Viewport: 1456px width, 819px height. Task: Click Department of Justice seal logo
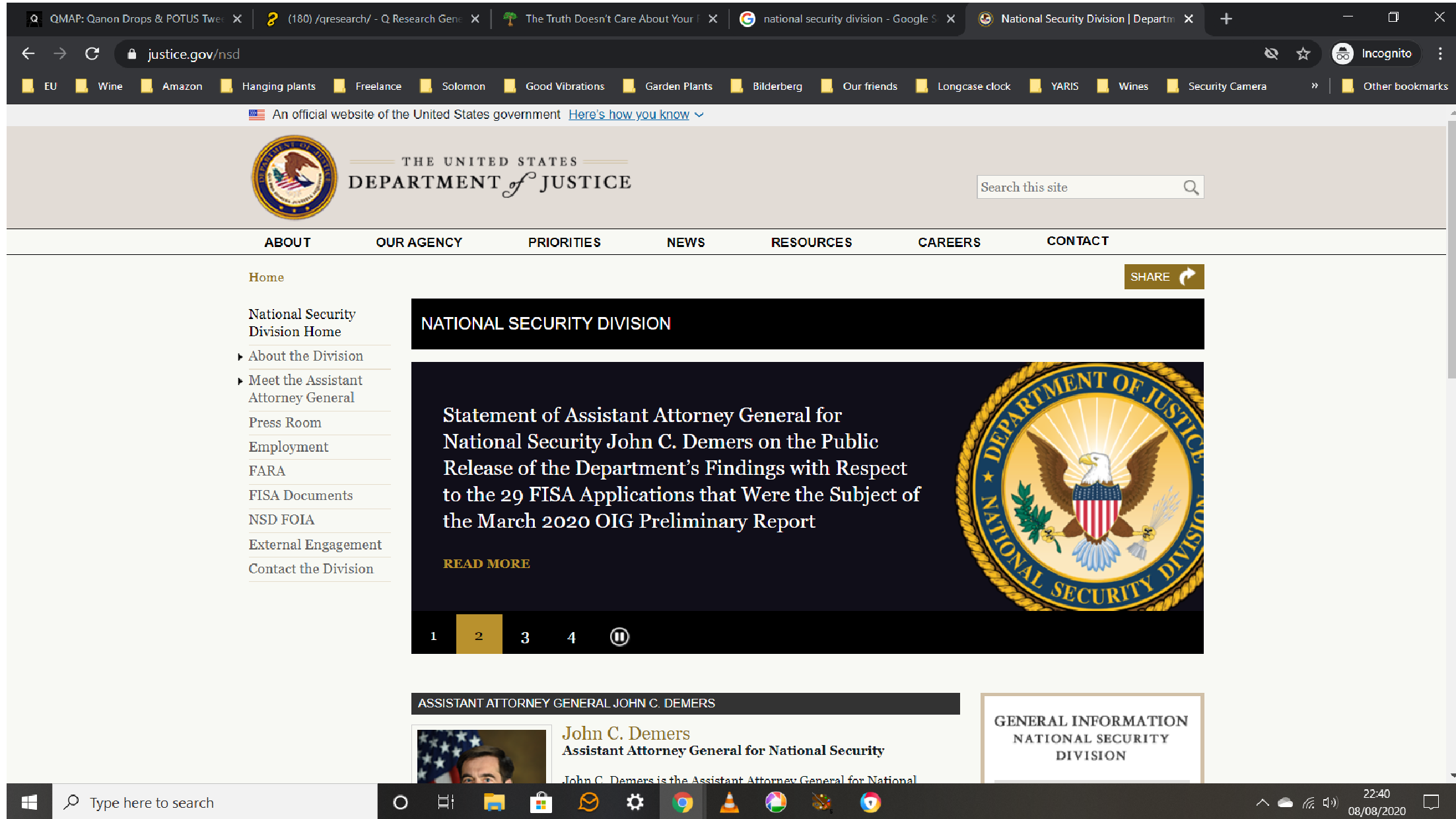[295, 178]
